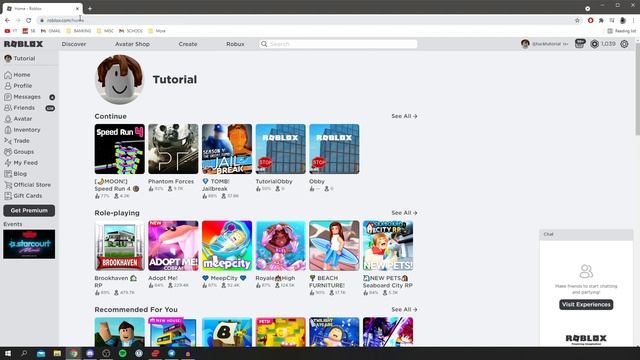This screenshot has height=360, width=640.
Task: Open the Create menu item
Action: (x=188, y=44)
